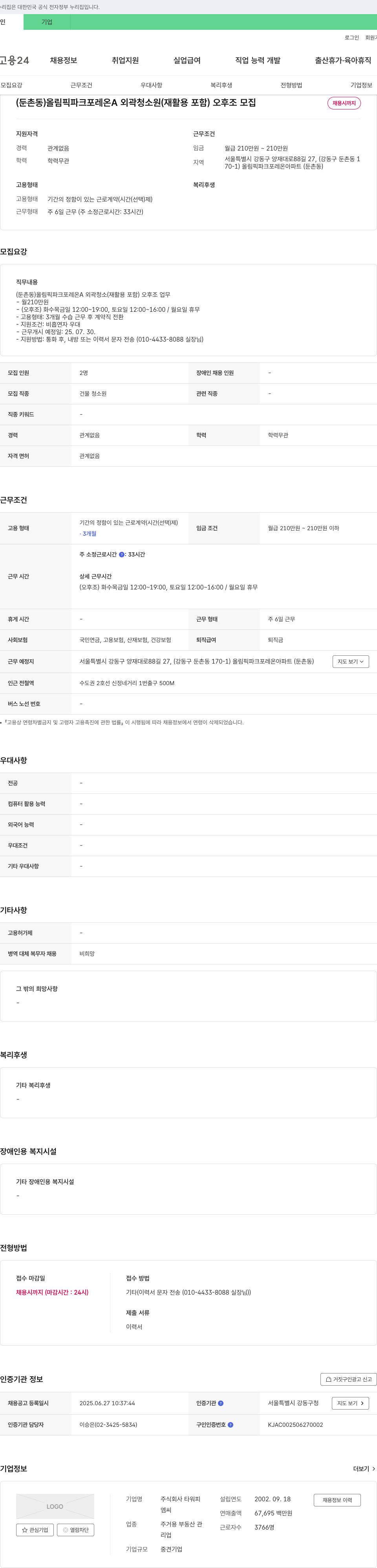
Task: Click the 접수 마감일 채용시까지 red text
Action: click(52, 1292)
